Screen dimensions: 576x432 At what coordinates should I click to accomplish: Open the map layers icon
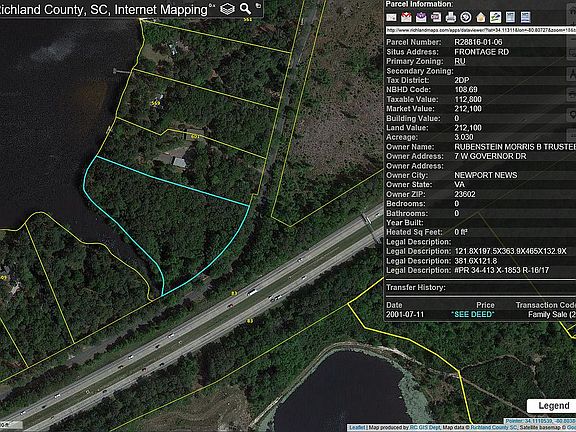point(227,9)
